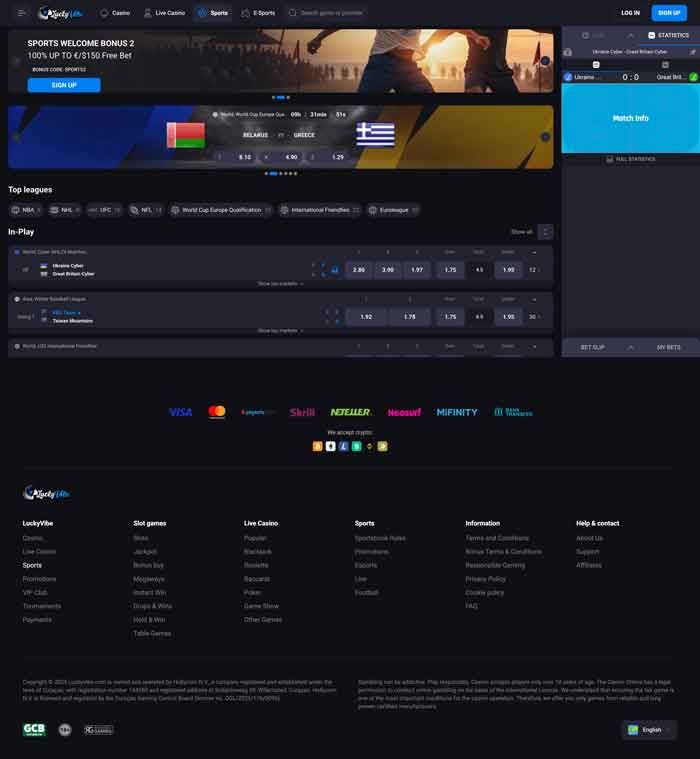Screen dimensions: 700x759
Task: Click the Skrill payment icon
Action: (x=302, y=412)
